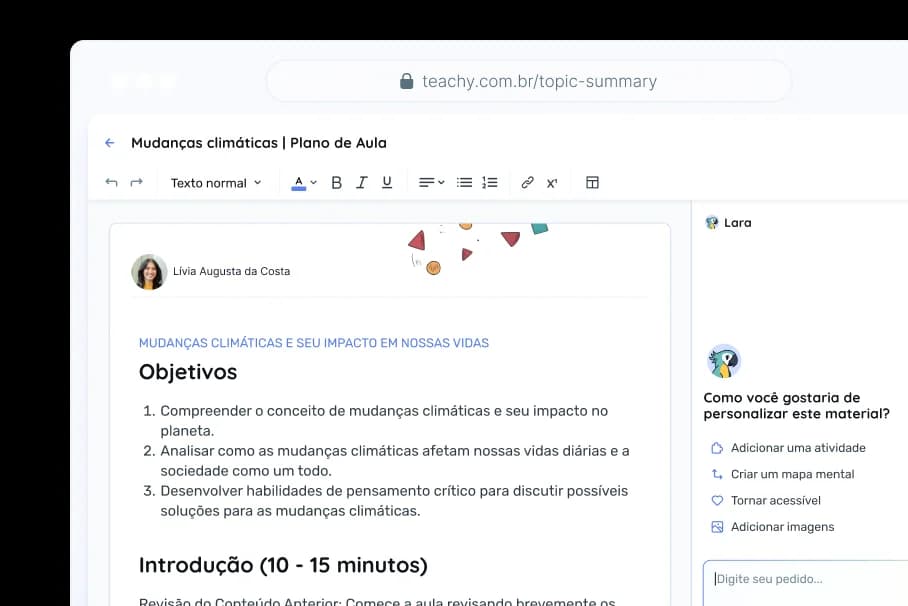Click objective 1 starting with Compreender

click(x=384, y=421)
